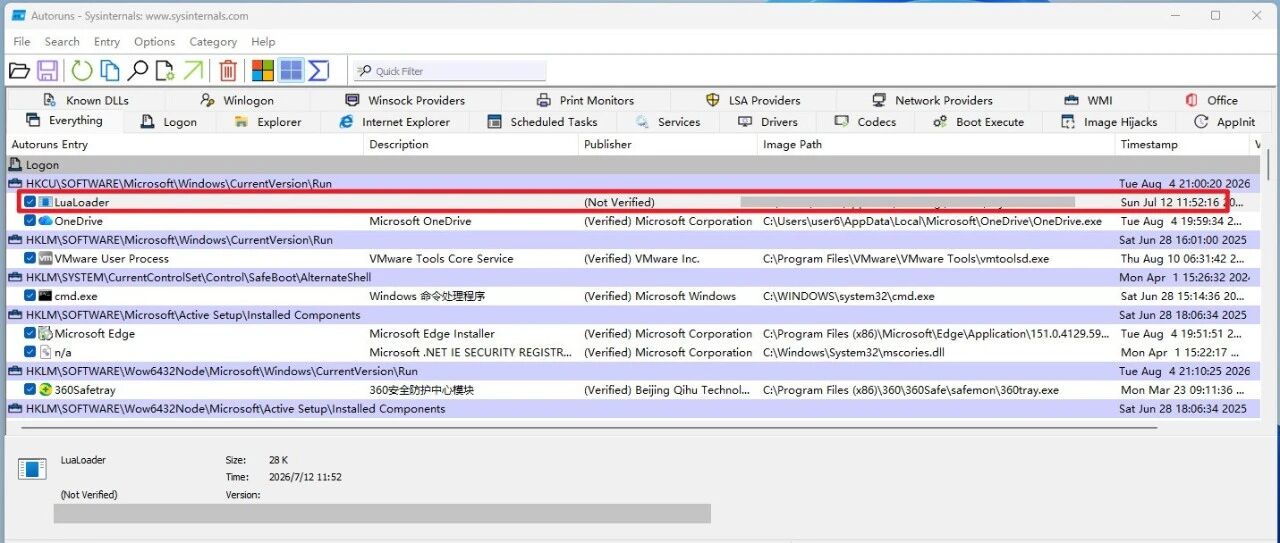
Task: Switch to the Network Providers tab
Action: [931, 100]
